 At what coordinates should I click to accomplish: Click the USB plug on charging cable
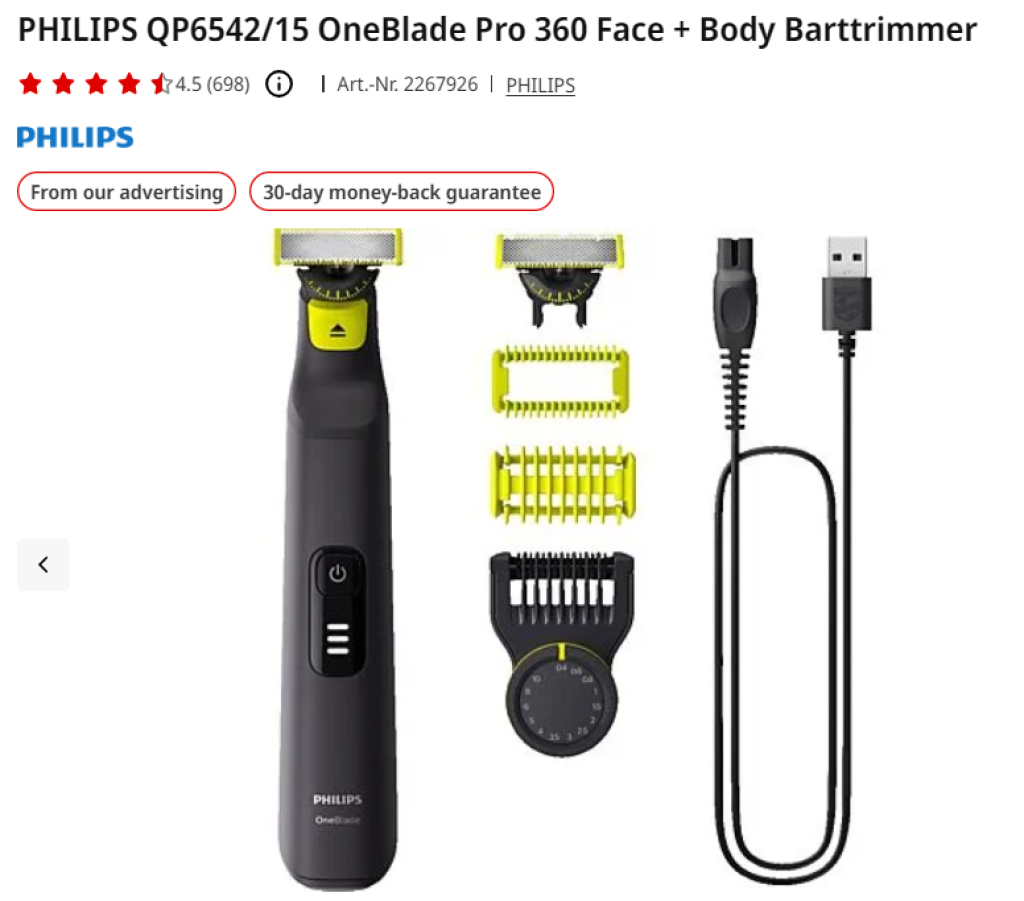[846, 283]
